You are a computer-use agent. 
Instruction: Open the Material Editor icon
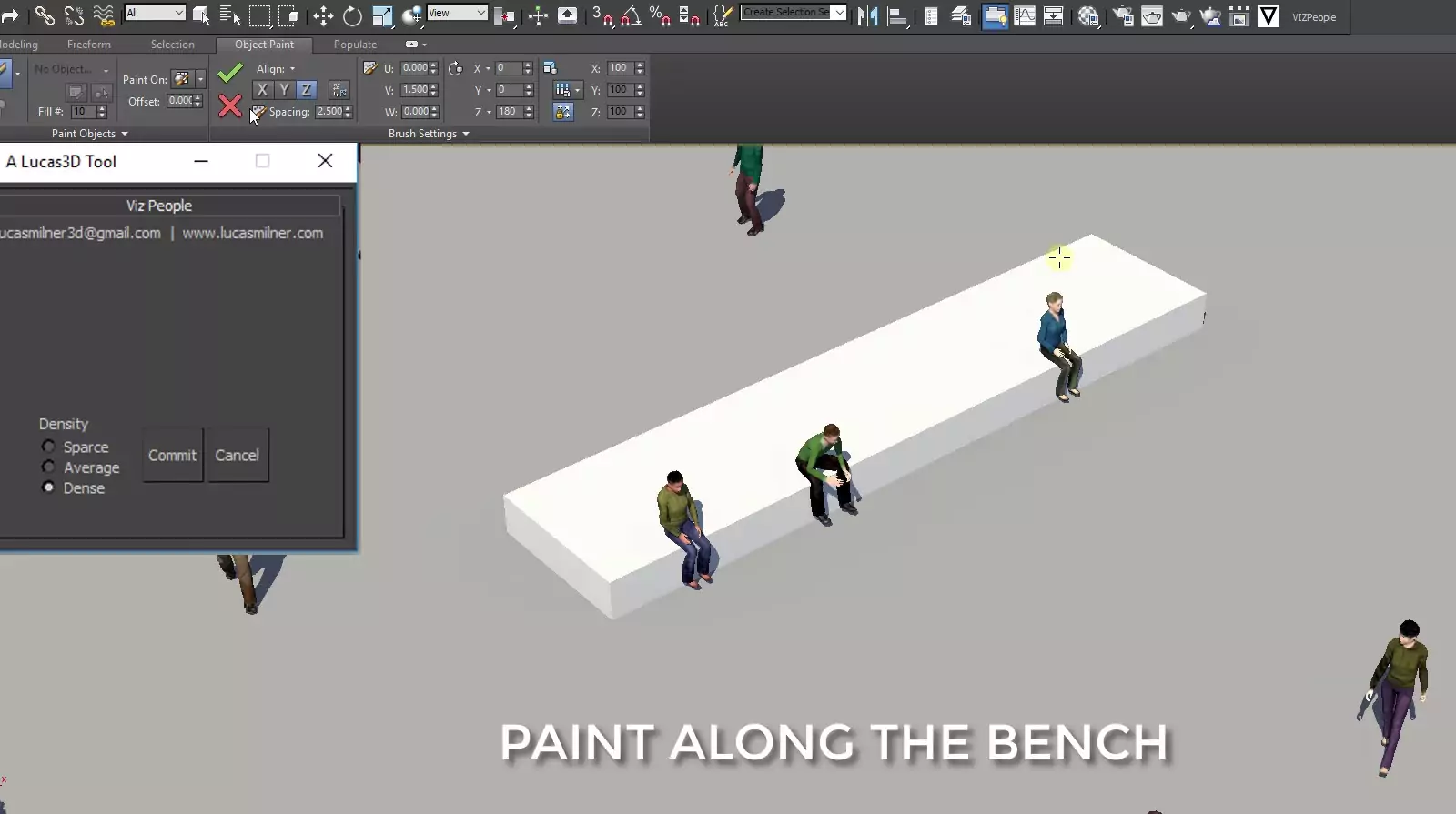pos(1088,15)
